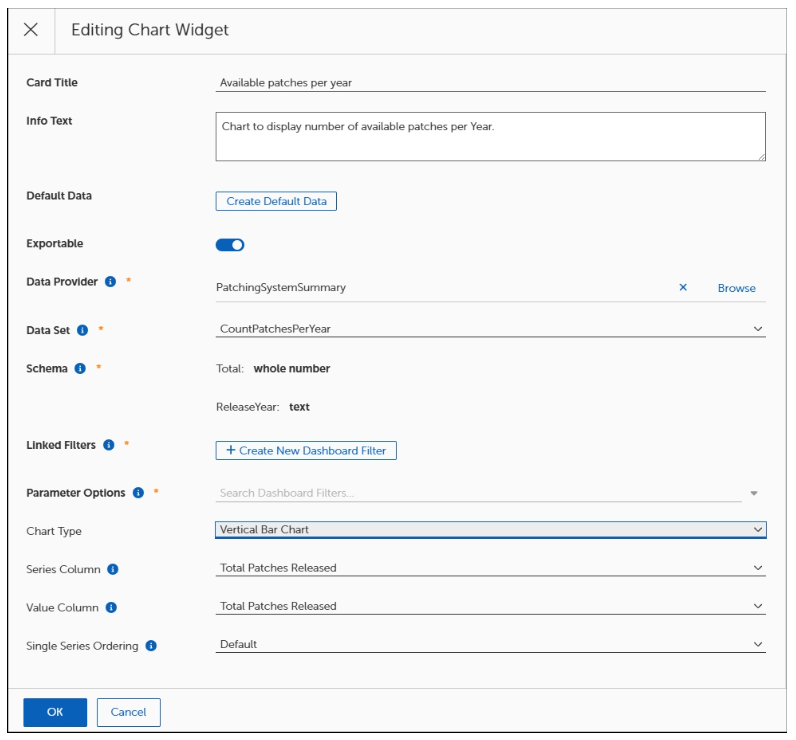796x740 pixels.
Task: Open the Series Column dropdown
Action: pyautogui.click(x=490, y=568)
